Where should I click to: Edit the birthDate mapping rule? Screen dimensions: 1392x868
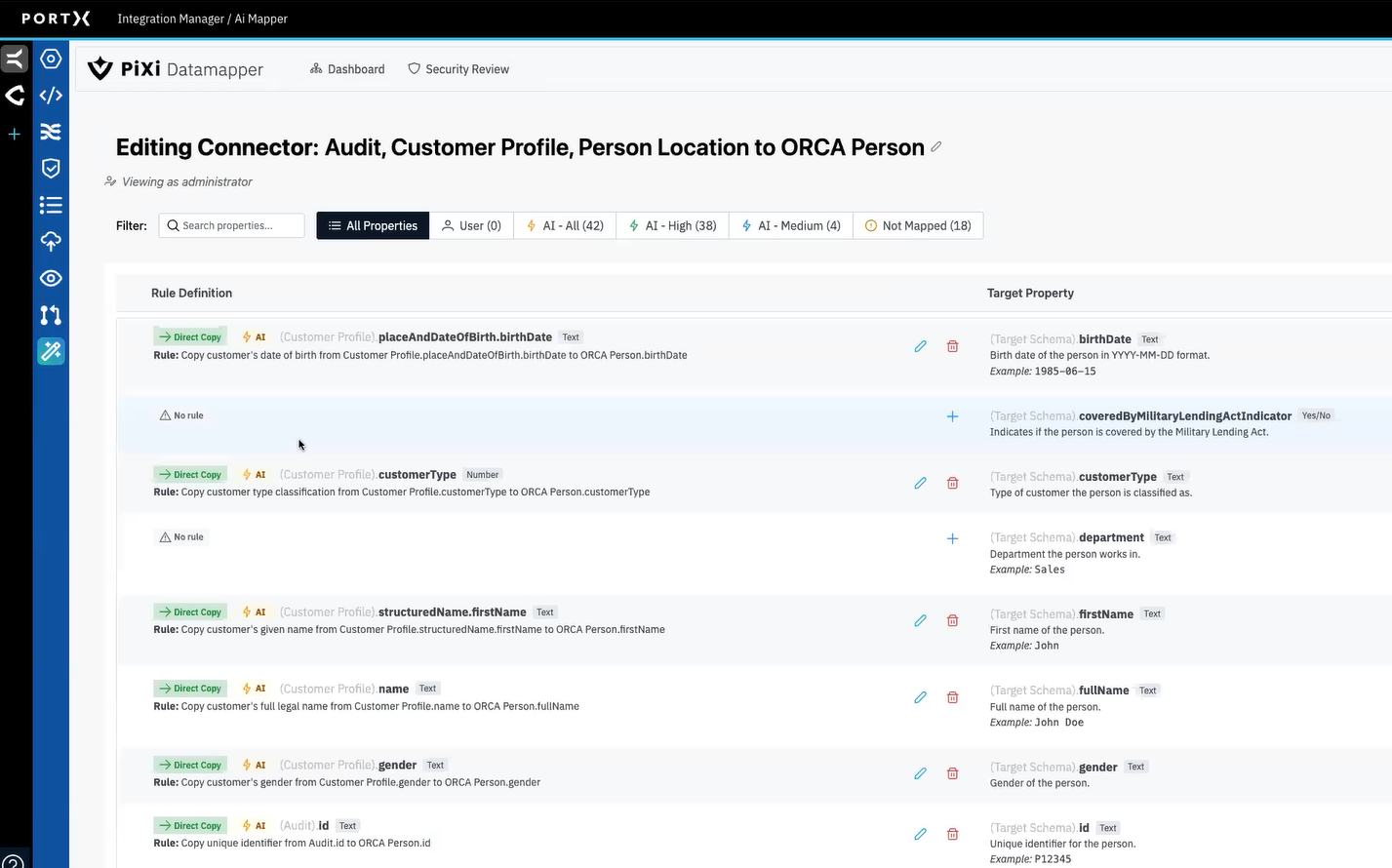click(920, 346)
